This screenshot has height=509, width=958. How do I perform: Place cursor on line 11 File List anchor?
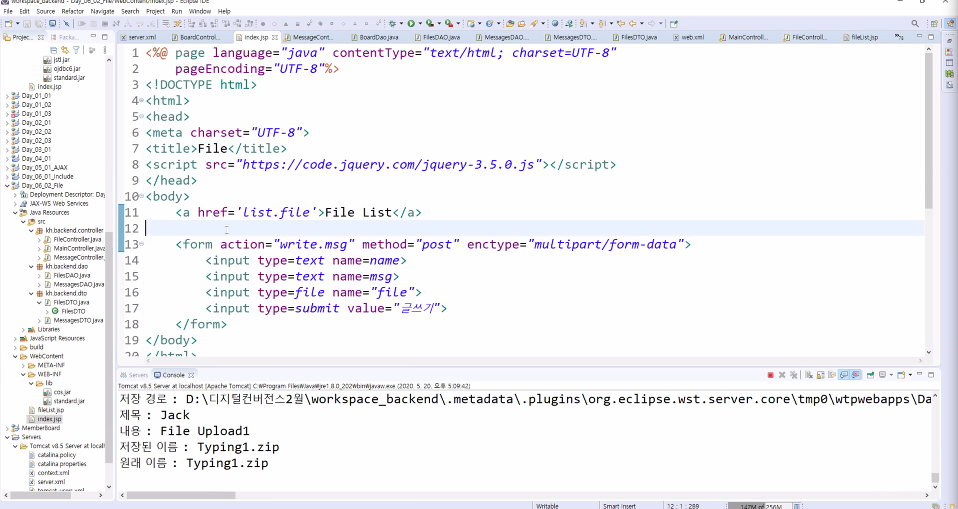[358, 213]
